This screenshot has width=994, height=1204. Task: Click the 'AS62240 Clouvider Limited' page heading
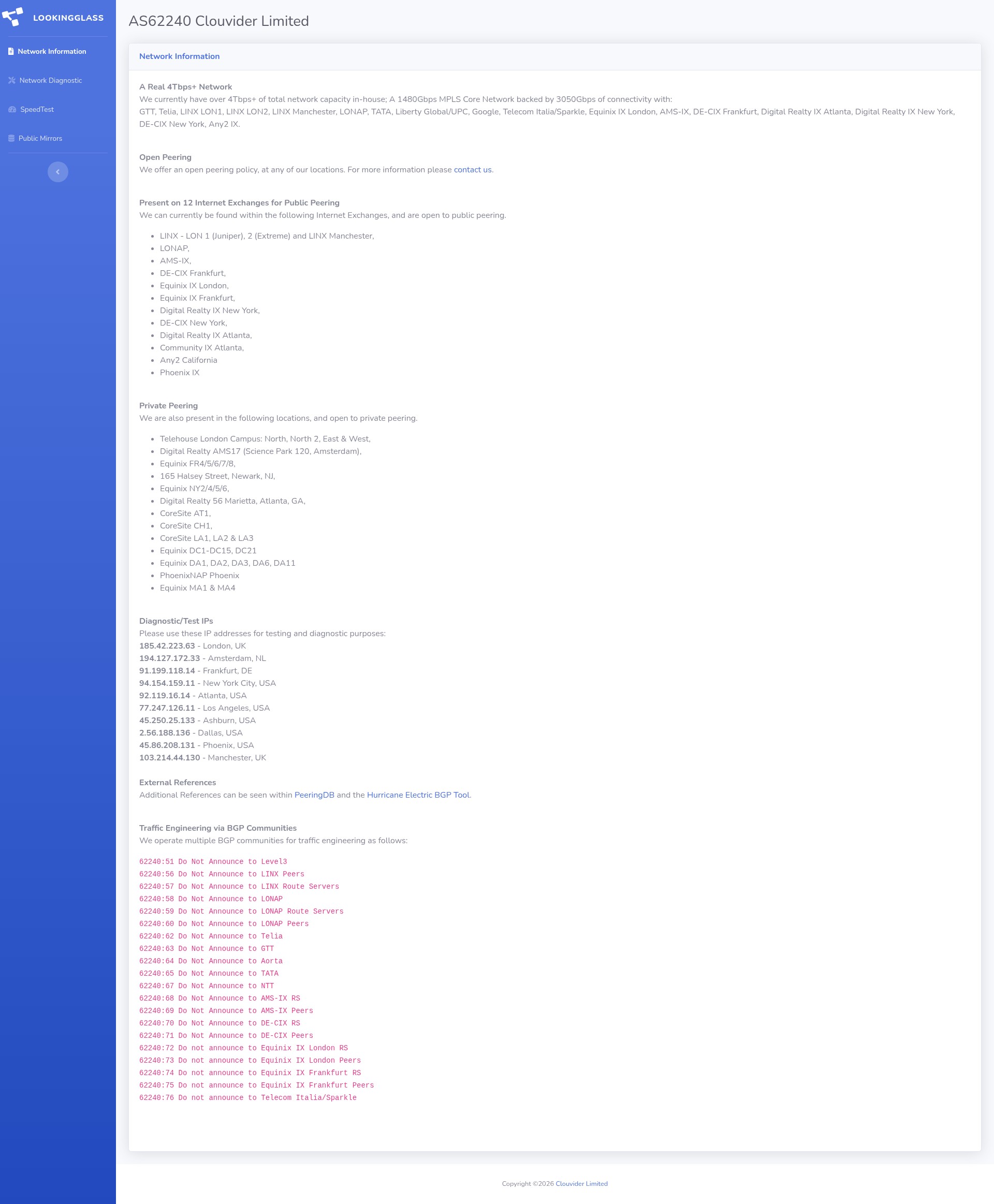(x=218, y=21)
